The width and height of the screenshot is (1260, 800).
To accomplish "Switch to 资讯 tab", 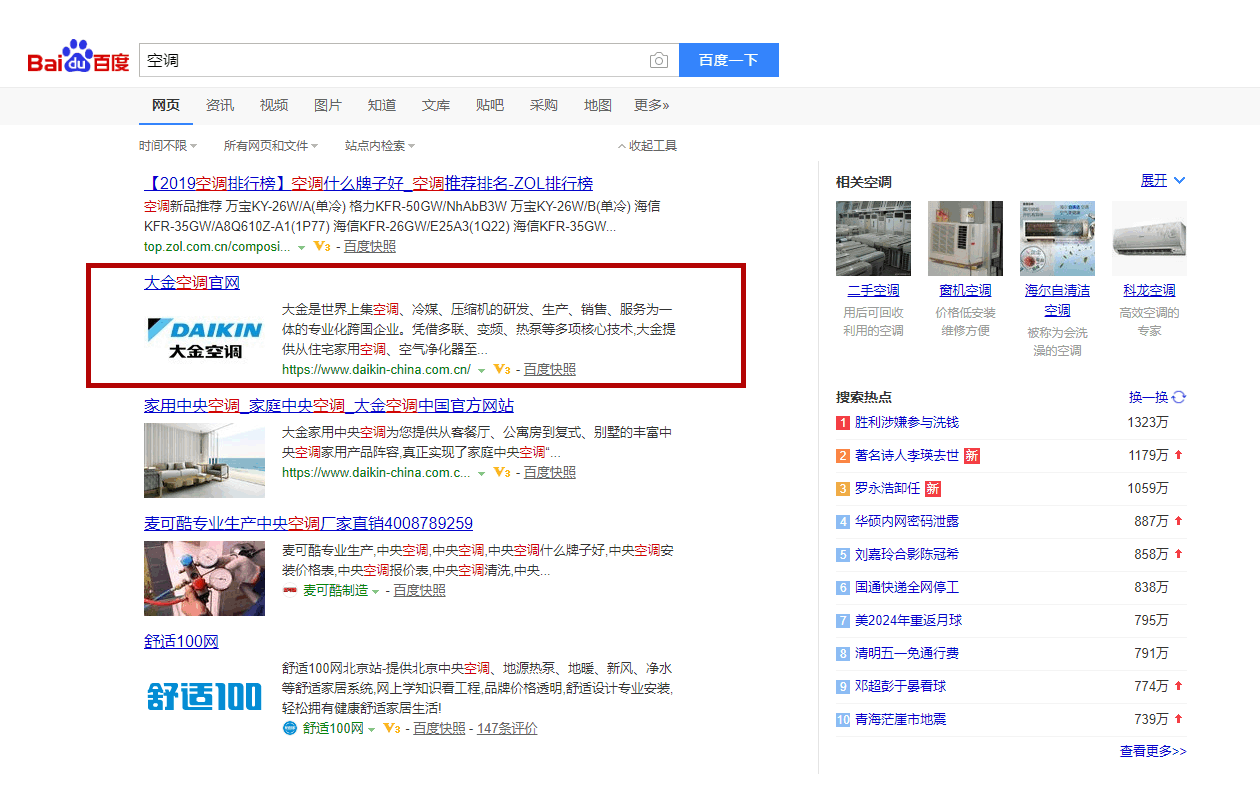I will 220,105.
